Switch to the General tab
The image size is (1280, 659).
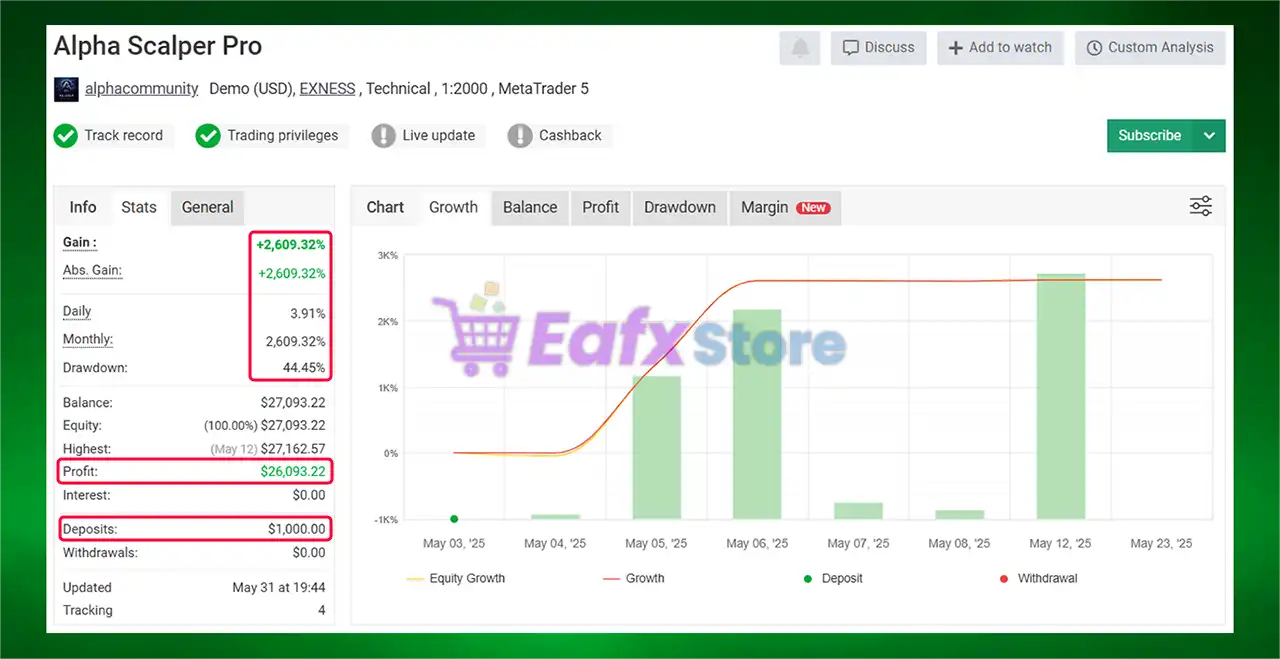click(x=208, y=207)
